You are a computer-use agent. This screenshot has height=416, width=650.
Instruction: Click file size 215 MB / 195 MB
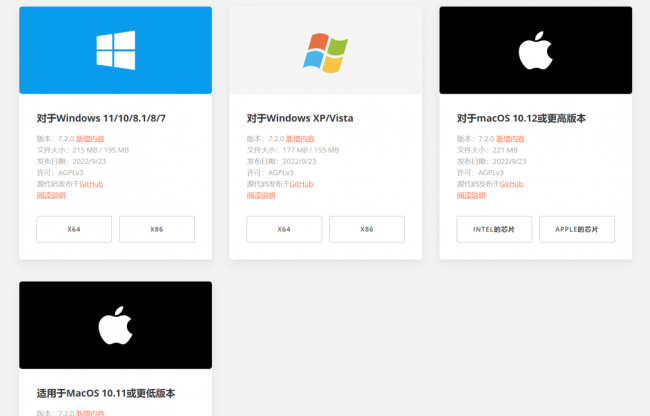101,150
